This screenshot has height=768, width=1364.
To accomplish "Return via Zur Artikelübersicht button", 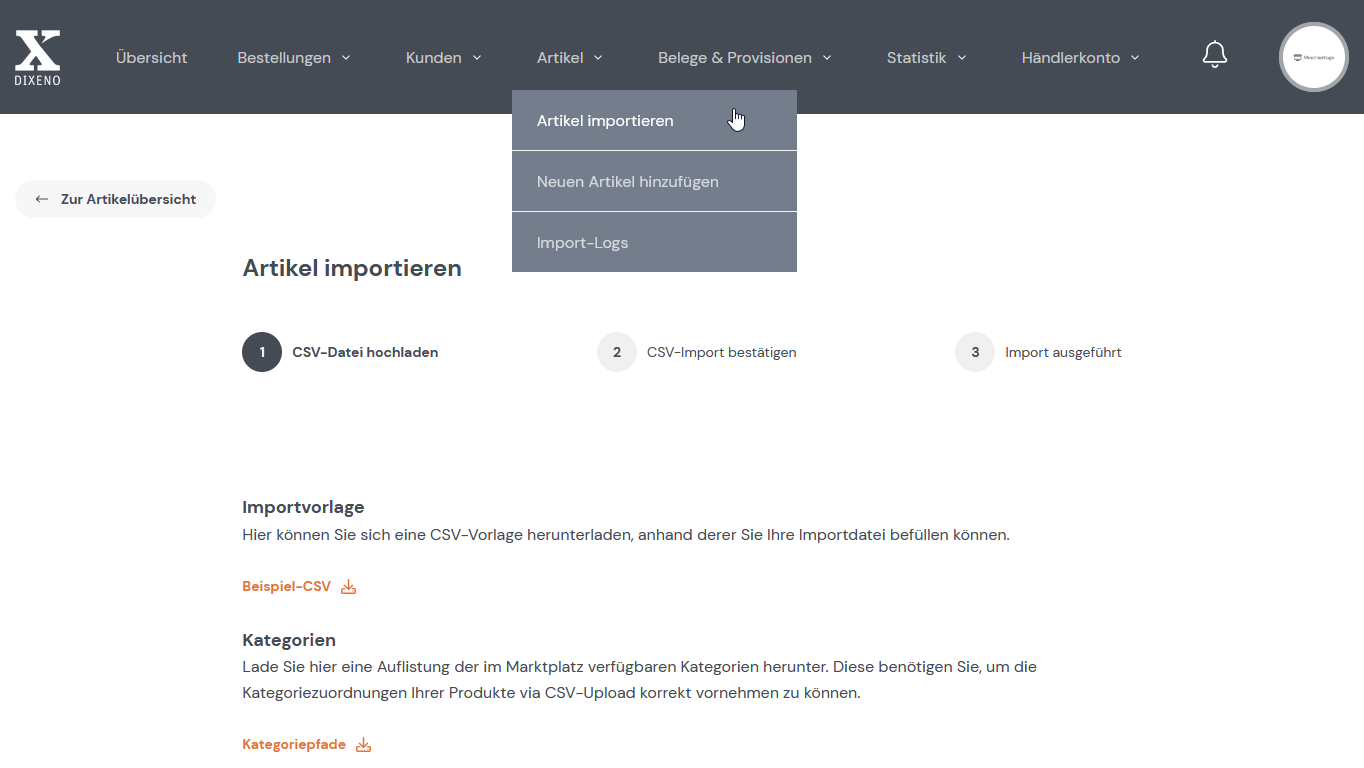I will click(x=115, y=199).
